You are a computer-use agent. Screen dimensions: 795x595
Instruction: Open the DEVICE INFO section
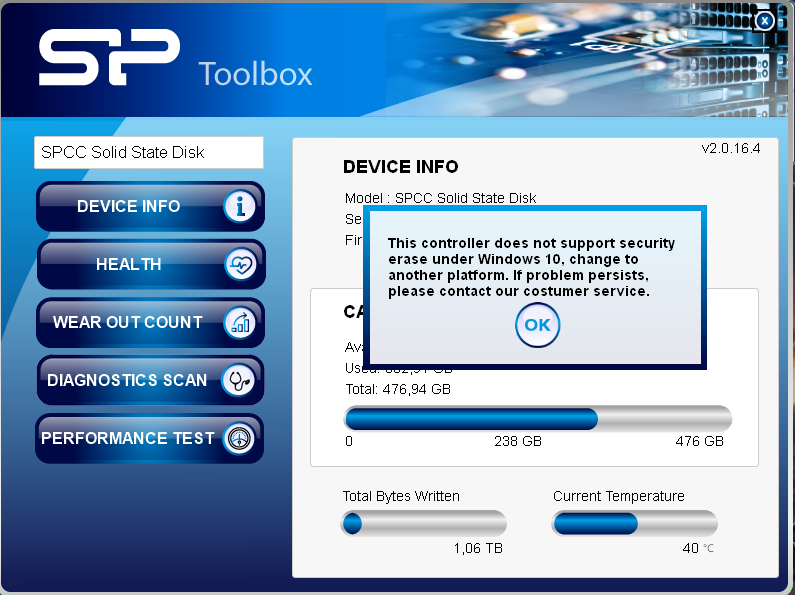click(150, 206)
